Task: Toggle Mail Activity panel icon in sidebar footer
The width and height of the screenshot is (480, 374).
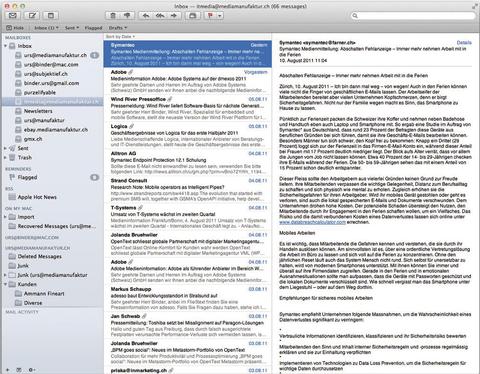Action: tap(19, 370)
